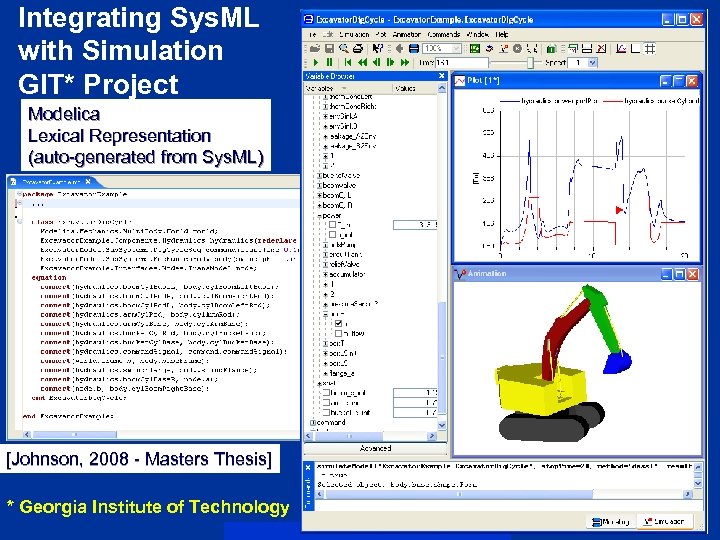Image resolution: width=720 pixels, height=540 pixels.
Task: Click the translate model toolbar icon
Action: point(489,48)
